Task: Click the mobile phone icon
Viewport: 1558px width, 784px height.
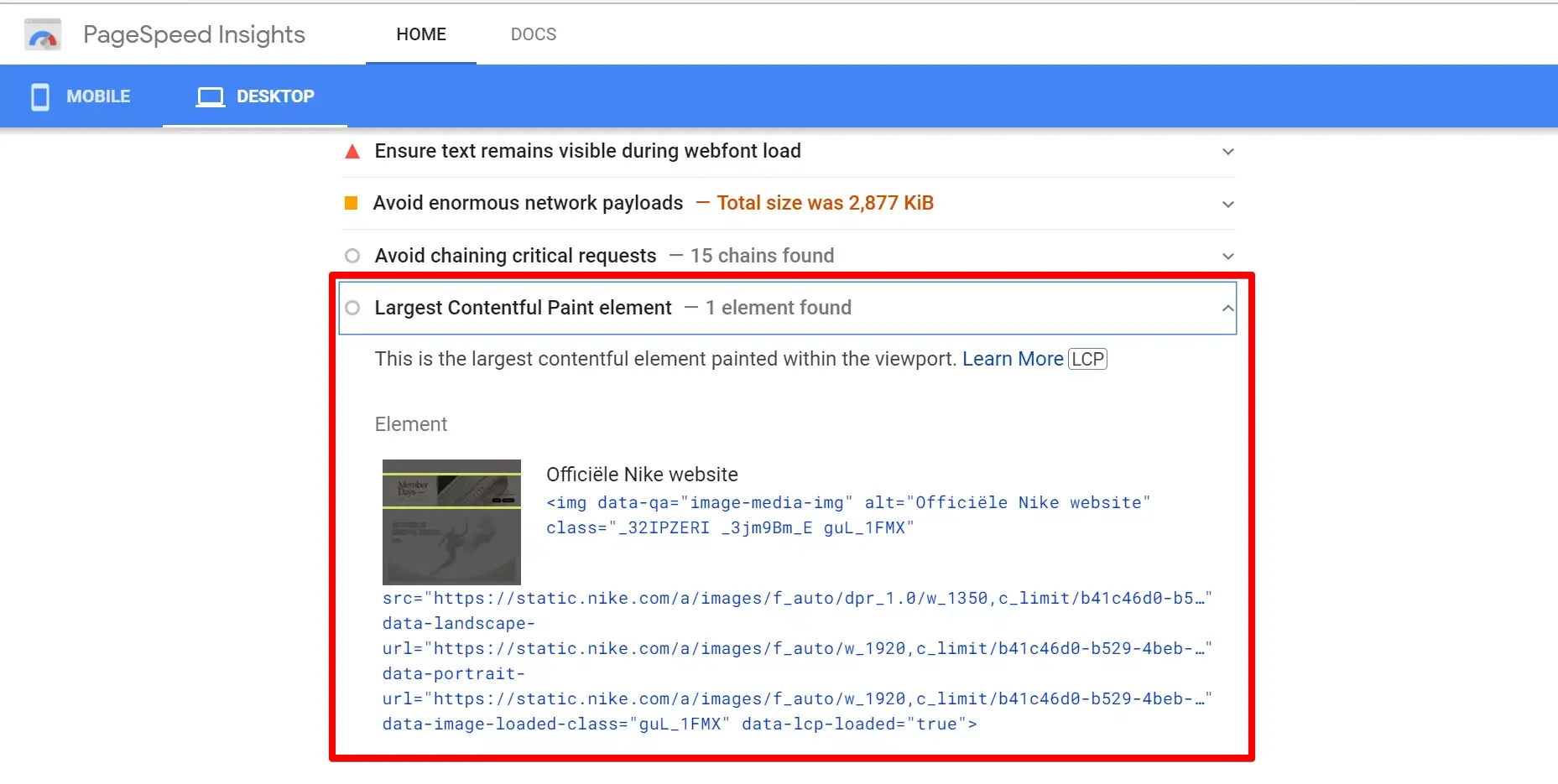Action: coord(39,96)
